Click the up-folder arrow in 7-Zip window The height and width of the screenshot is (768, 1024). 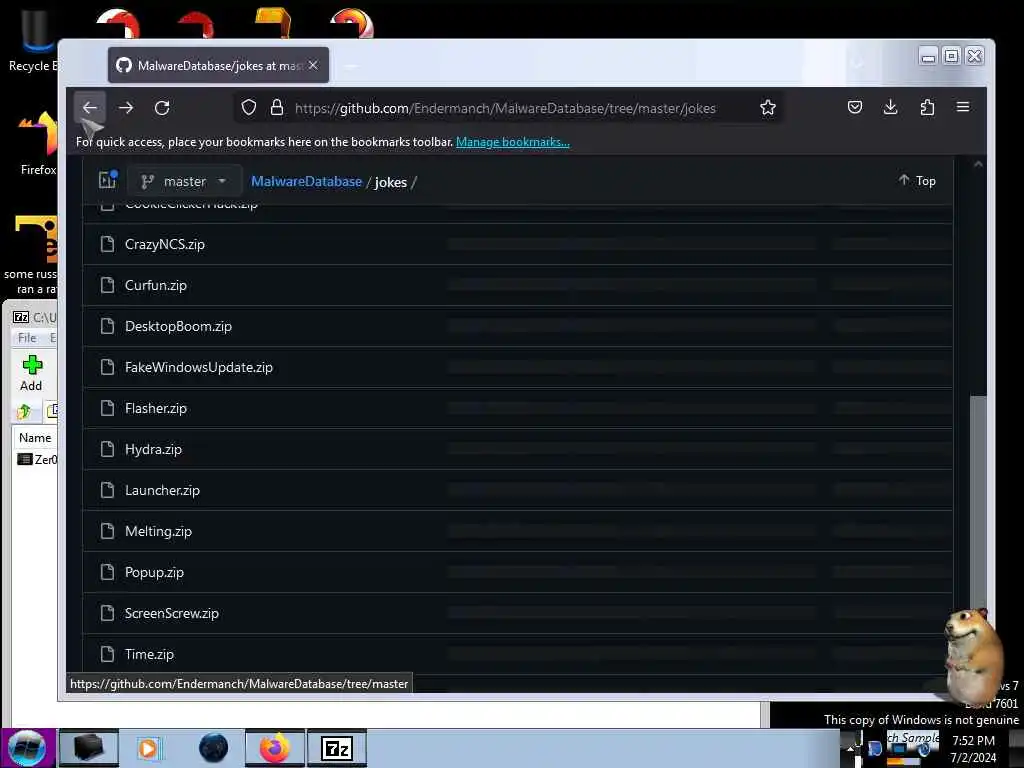(x=25, y=411)
